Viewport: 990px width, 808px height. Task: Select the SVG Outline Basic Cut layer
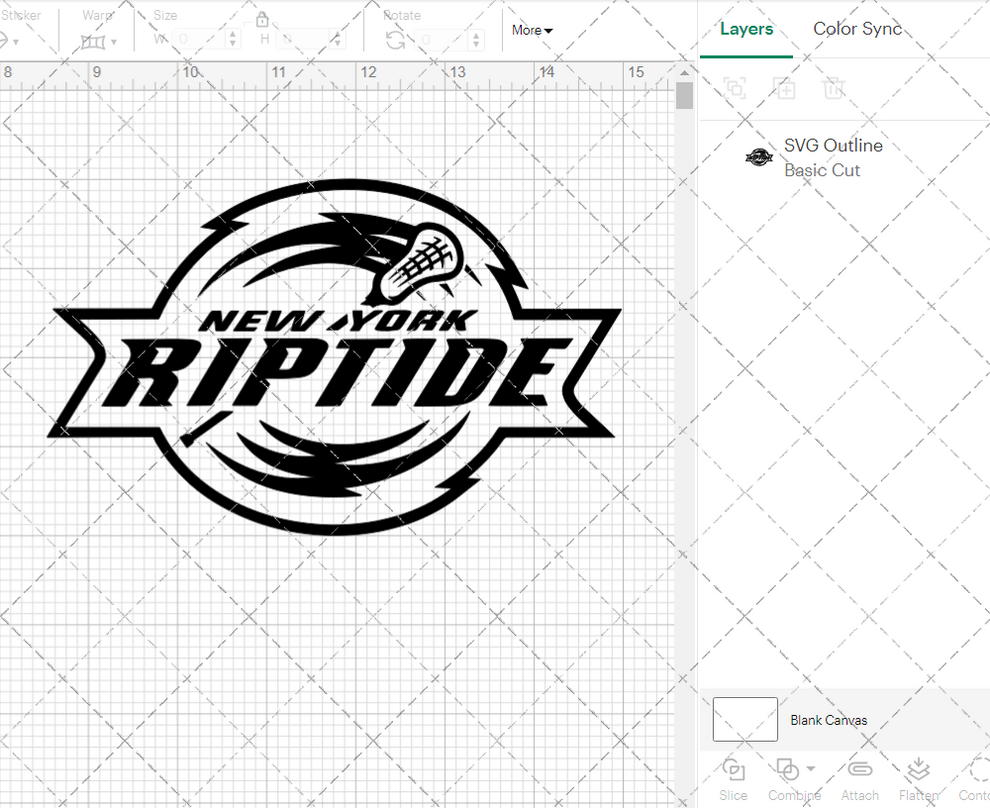tap(834, 157)
